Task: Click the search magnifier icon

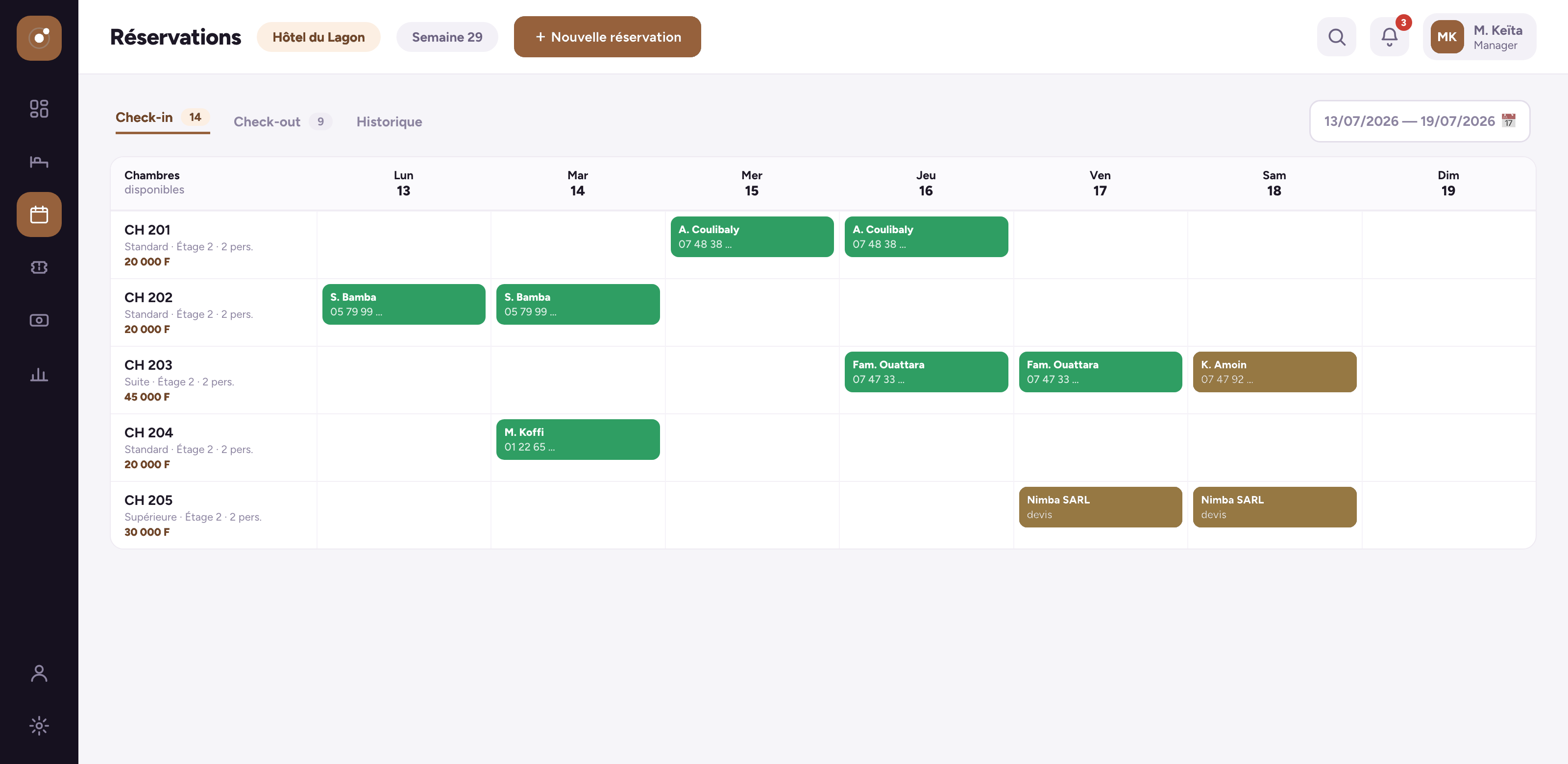Action: coord(1337,37)
